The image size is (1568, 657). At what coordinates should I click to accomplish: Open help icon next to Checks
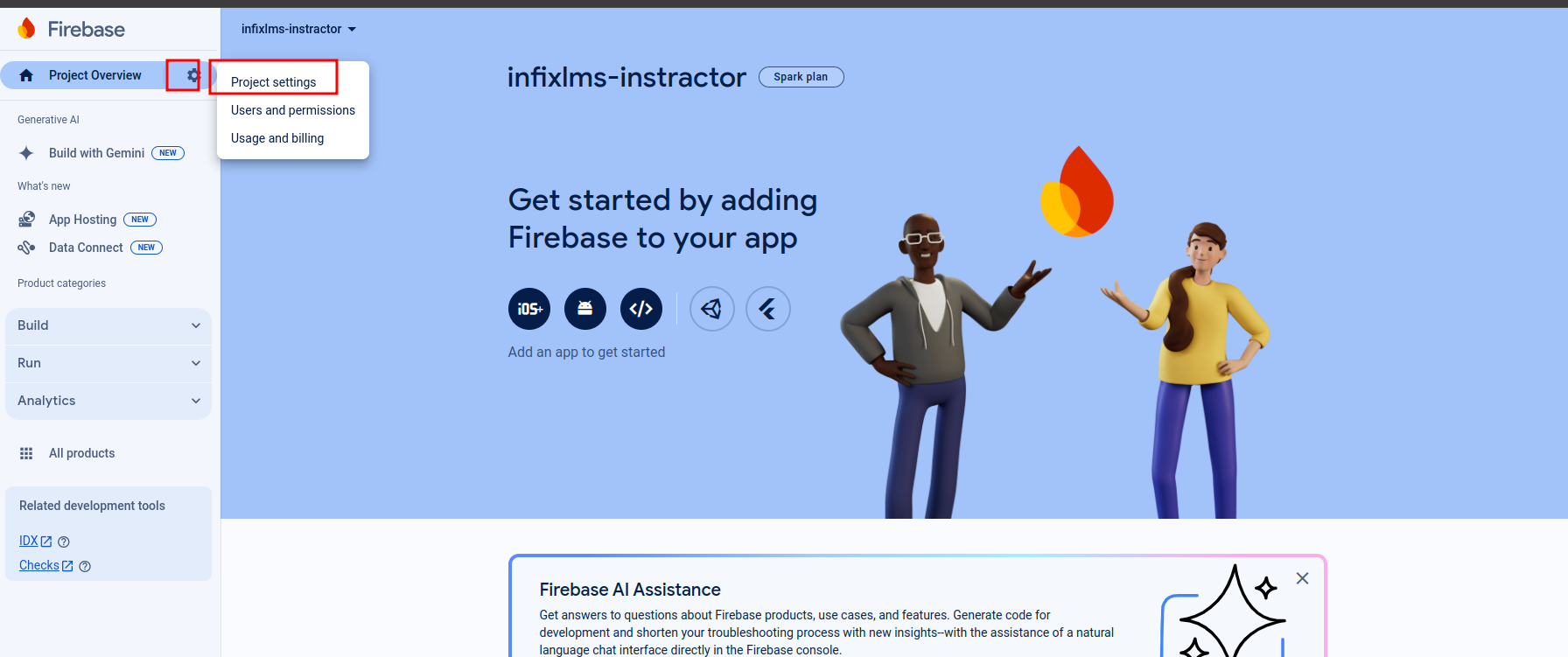pos(85,566)
